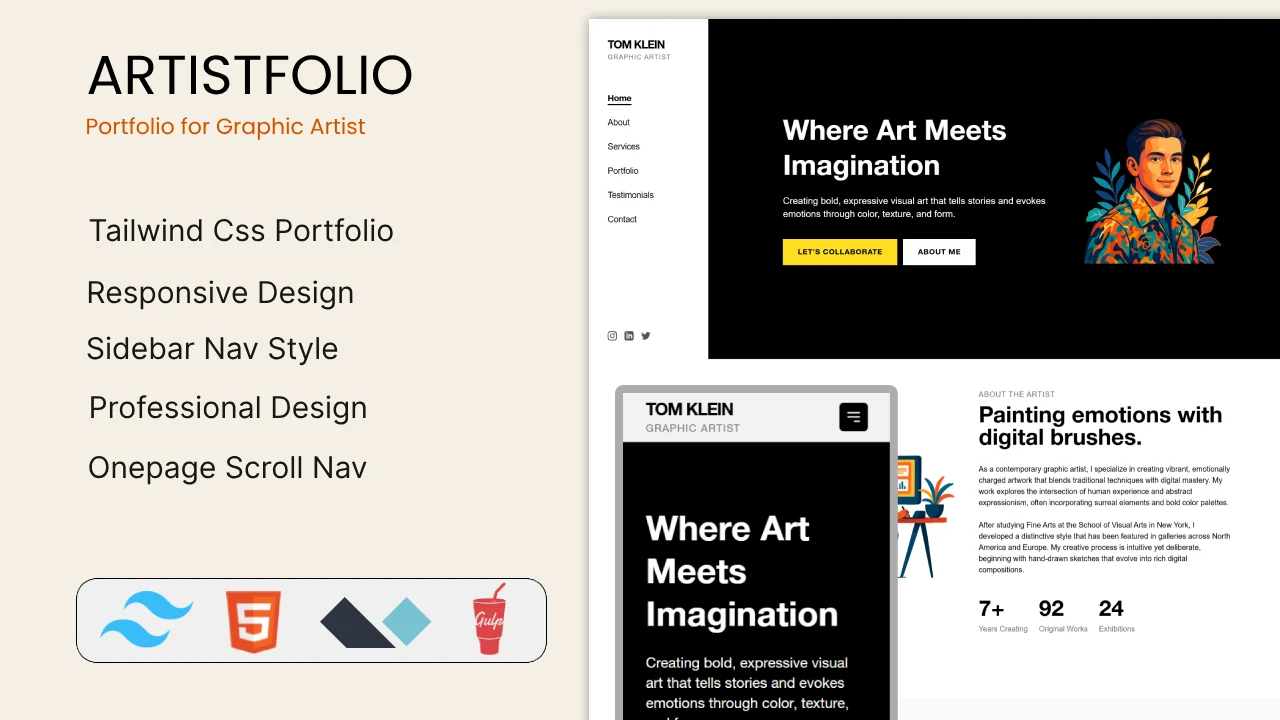This screenshot has width=1280, height=720.
Task: Go to Services in sidebar nav
Action: (623, 146)
